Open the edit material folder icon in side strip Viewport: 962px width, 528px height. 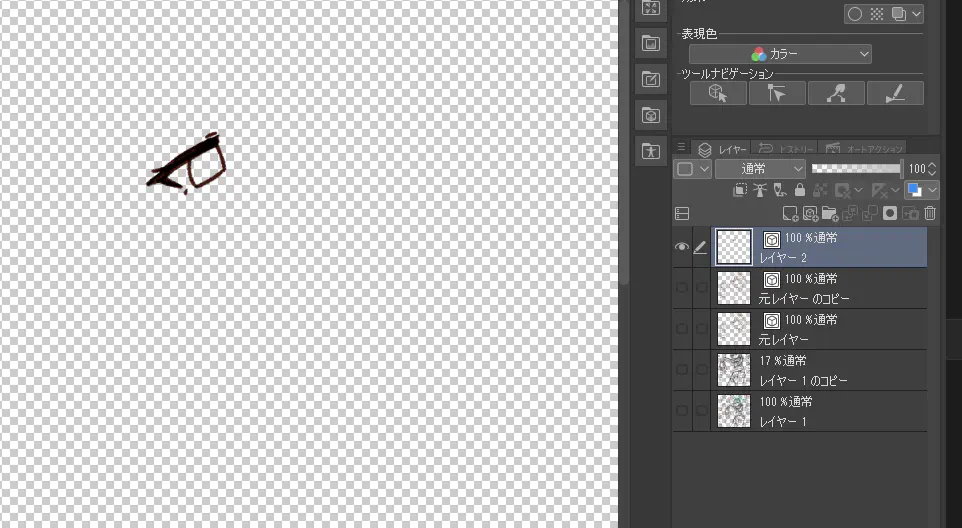[650, 79]
